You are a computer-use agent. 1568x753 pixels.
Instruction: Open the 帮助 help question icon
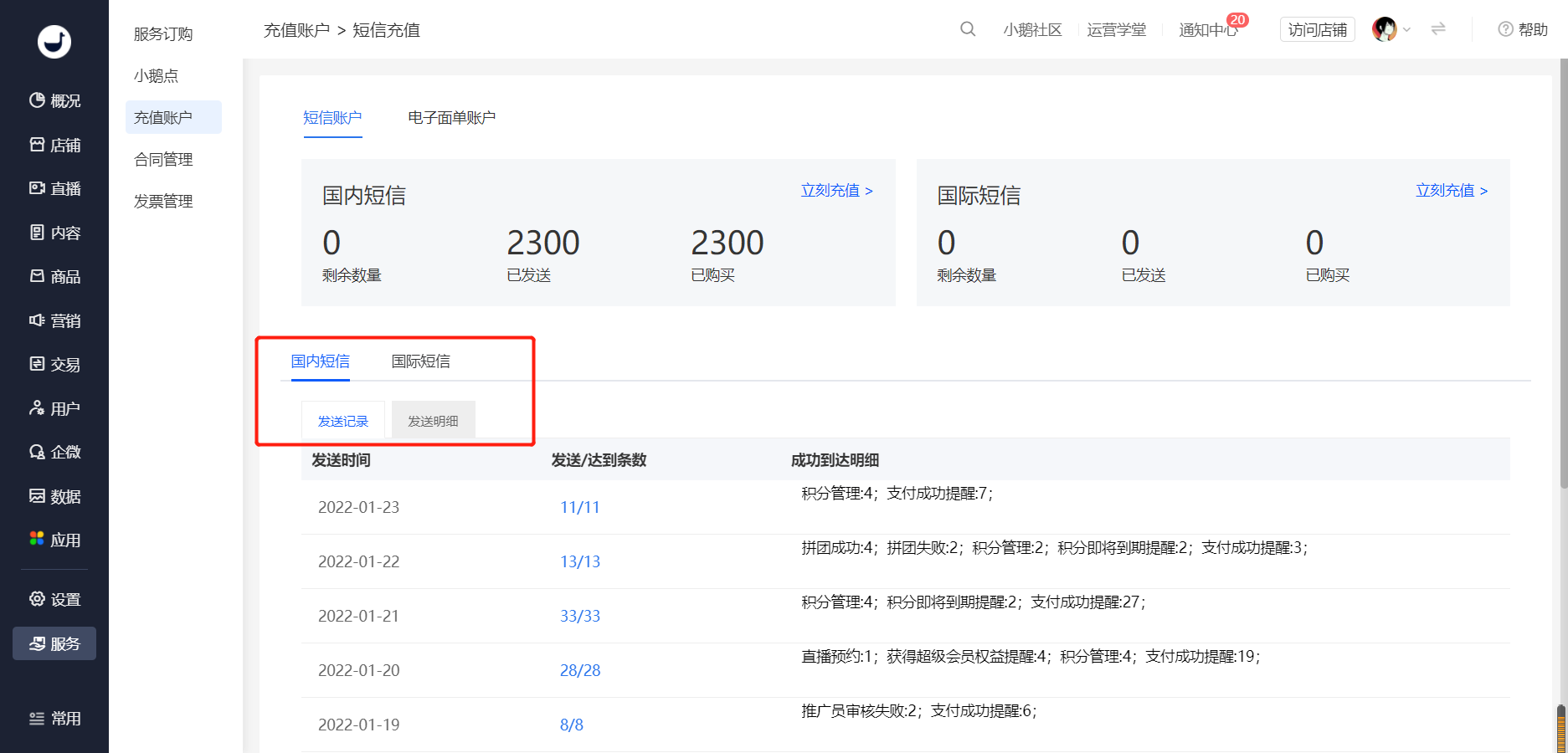pos(1522,29)
